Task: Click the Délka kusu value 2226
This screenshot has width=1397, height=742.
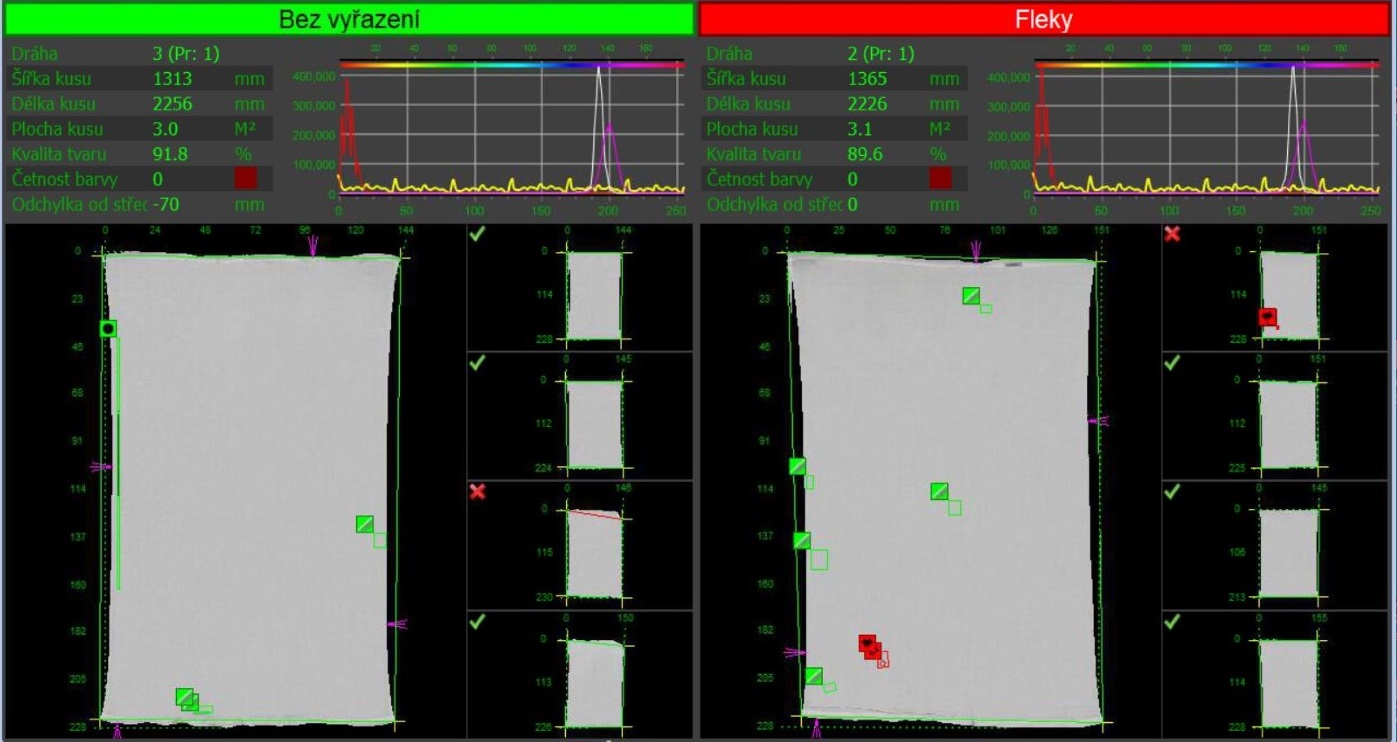Action: (x=867, y=104)
